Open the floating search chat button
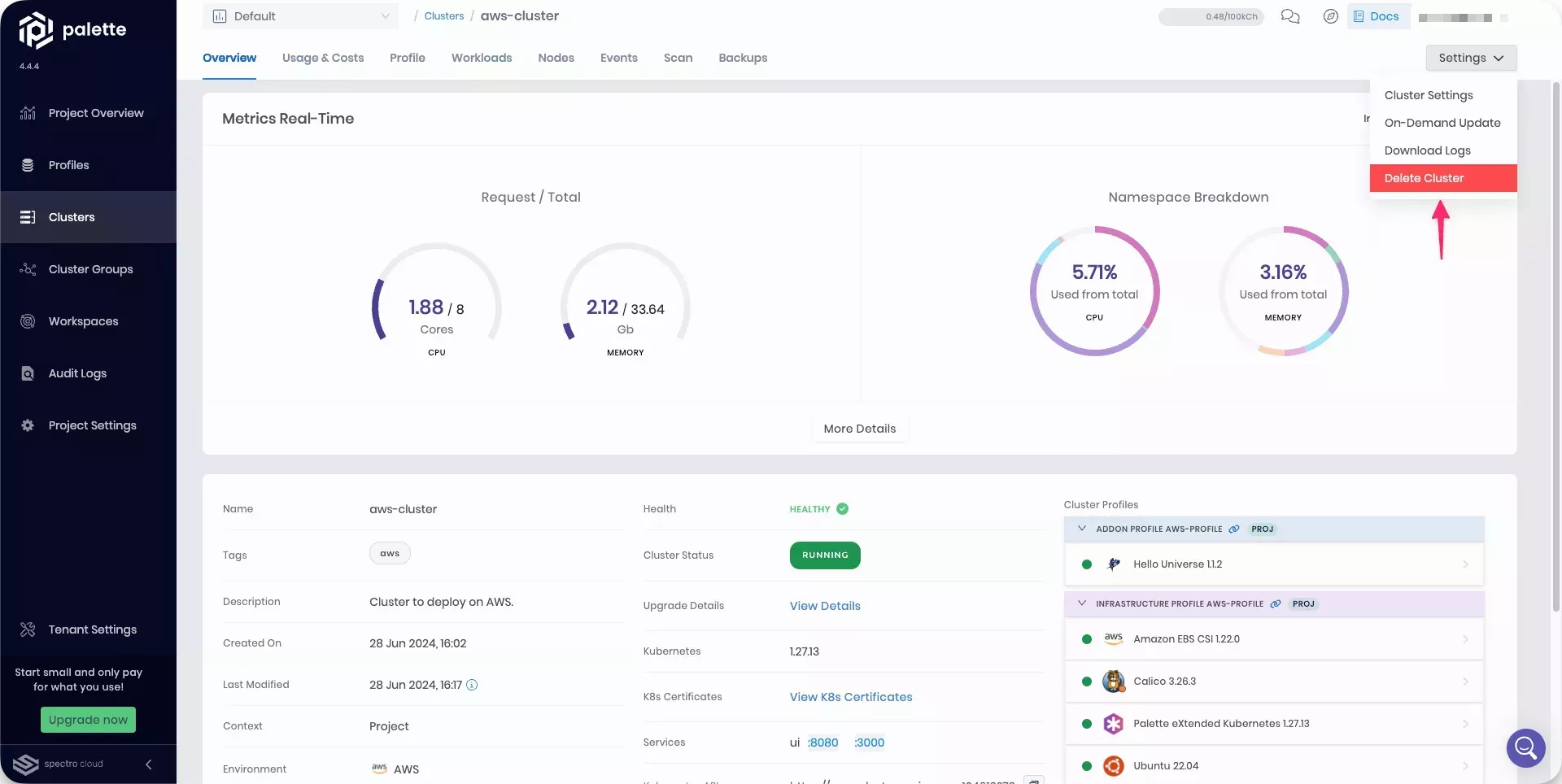The height and width of the screenshot is (784, 1562). [1525, 747]
